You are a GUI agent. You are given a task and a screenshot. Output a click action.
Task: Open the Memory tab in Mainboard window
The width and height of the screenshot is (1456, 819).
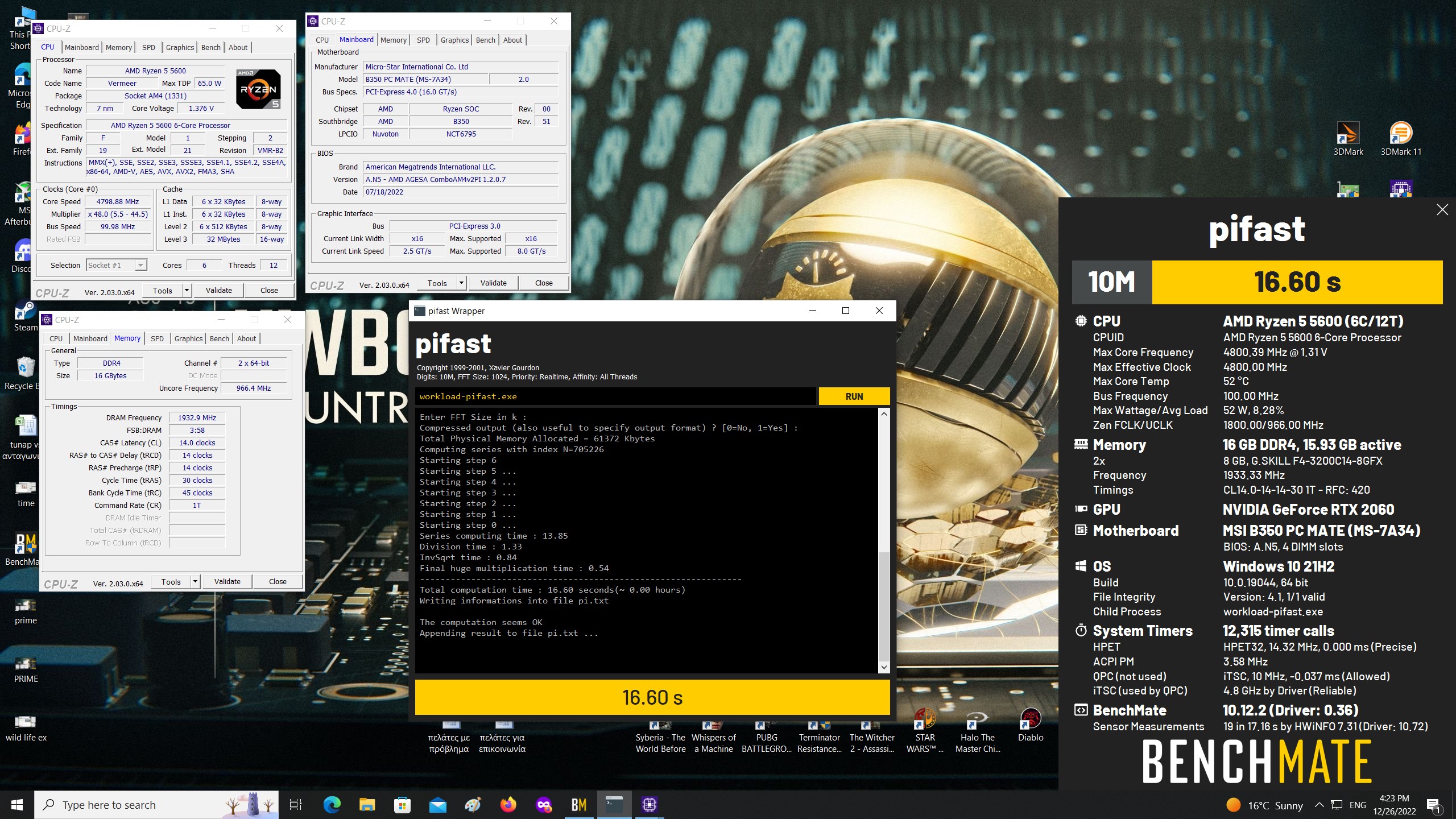pyautogui.click(x=394, y=40)
